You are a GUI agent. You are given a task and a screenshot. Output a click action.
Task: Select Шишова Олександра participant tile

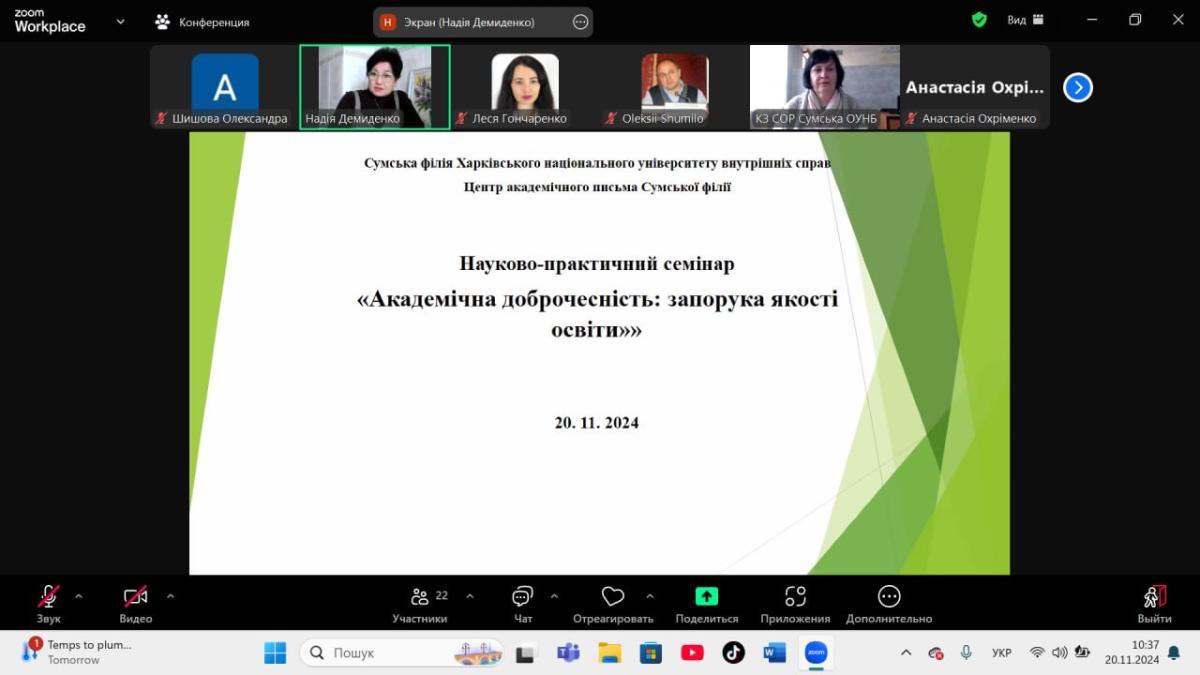[x=225, y=87]
